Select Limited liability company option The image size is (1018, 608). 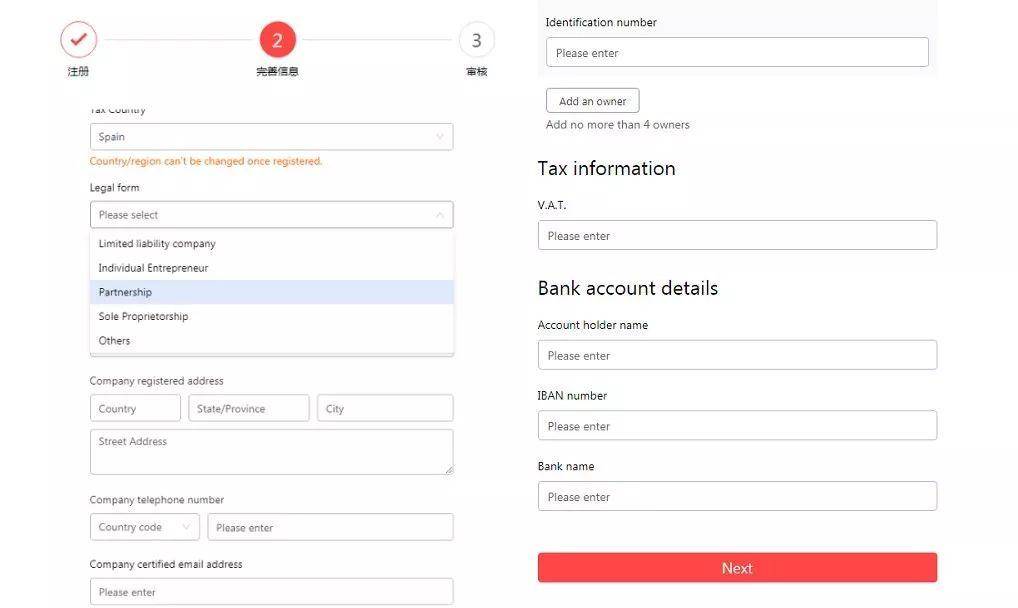(x=157, y=244)
